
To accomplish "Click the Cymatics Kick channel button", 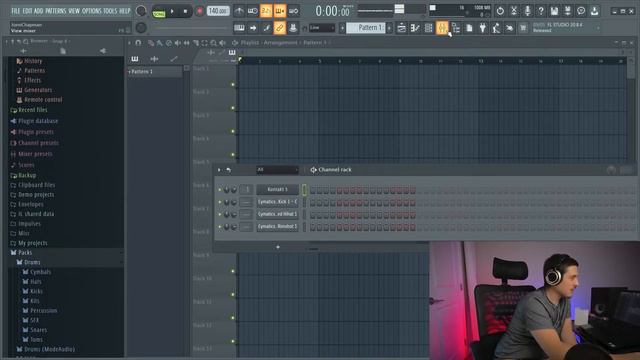I will pos(278,202).
